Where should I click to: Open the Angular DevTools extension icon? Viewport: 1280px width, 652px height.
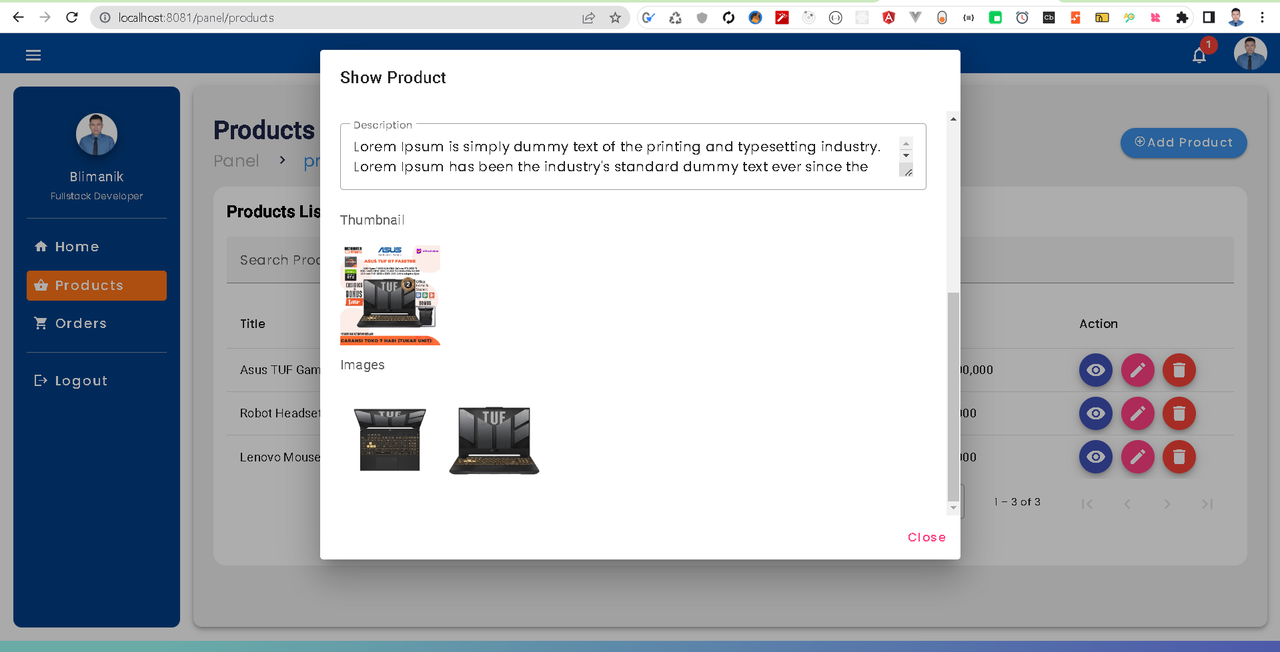pyautogui.click(x=888, y=17)
